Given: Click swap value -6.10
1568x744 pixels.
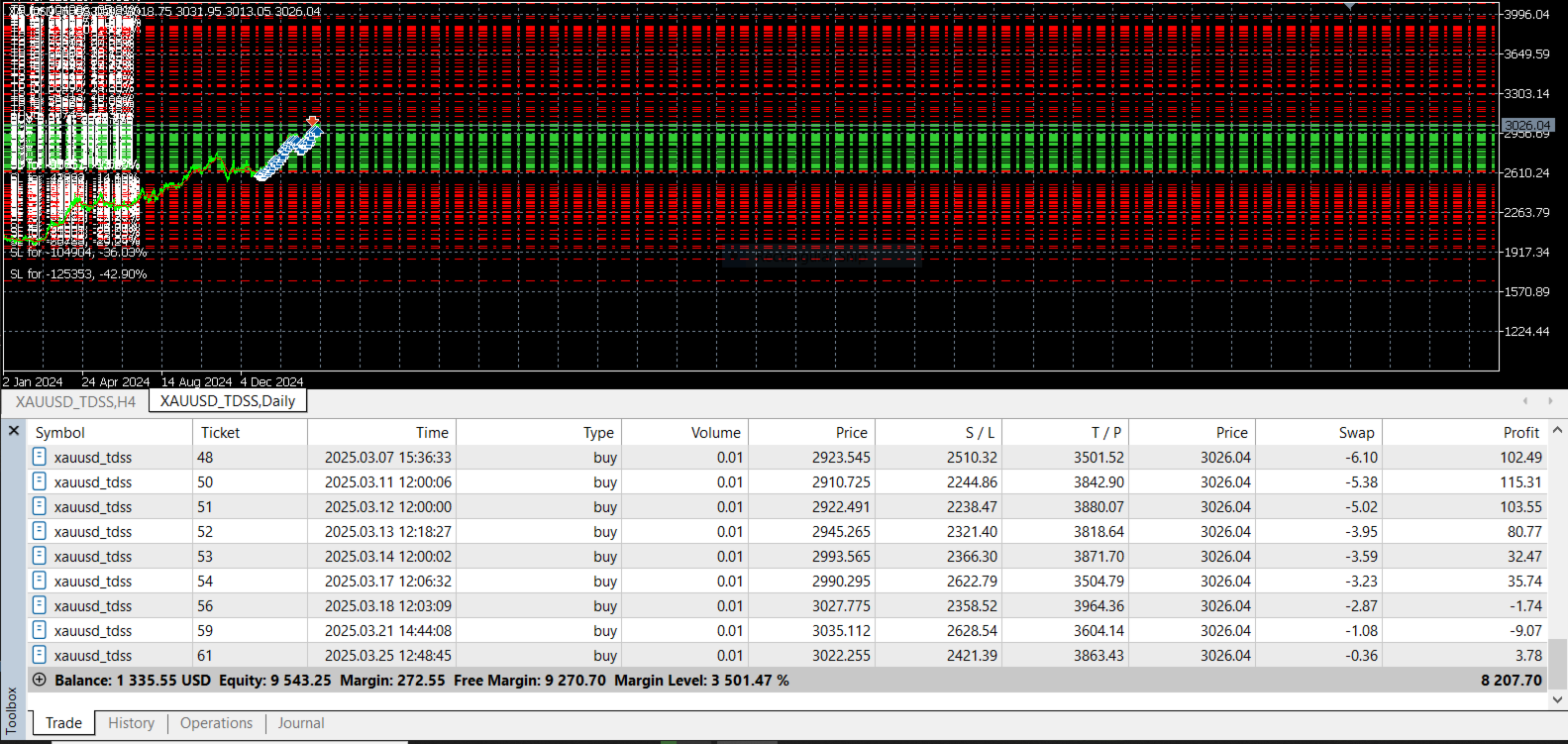Looking at the screenshot, I should (1362, 457).
